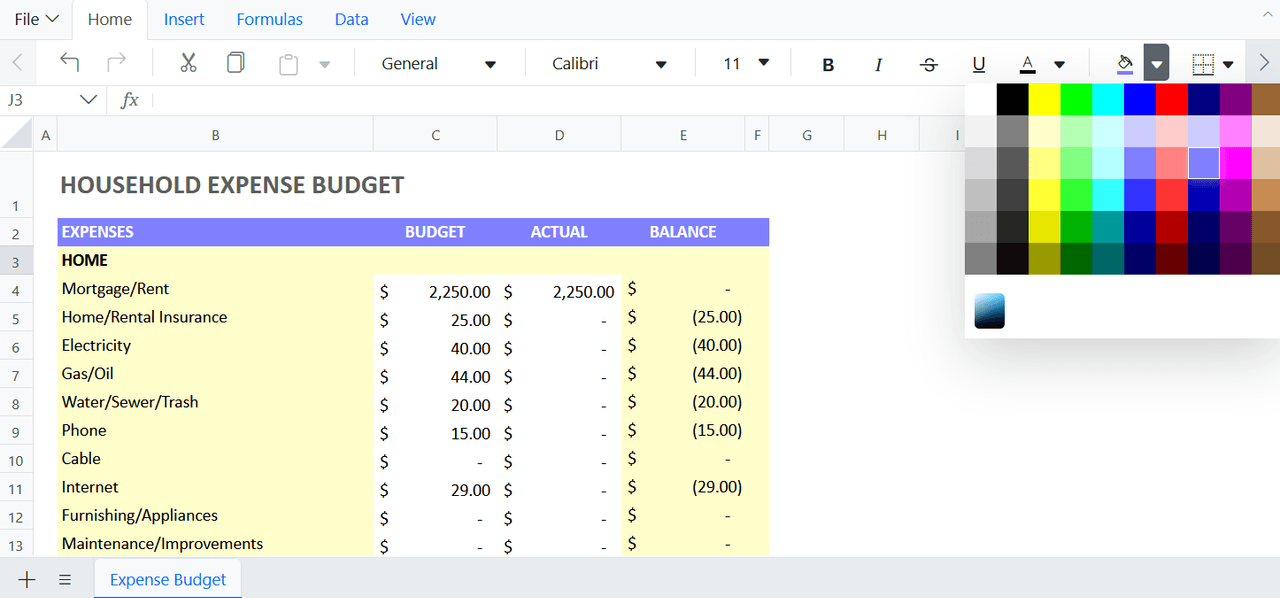Image resolution: width=1280 pixels, height=598 pixels.
Task: Toggle Bold formatting
Action: pyautogui.click(x=828, y=65)
